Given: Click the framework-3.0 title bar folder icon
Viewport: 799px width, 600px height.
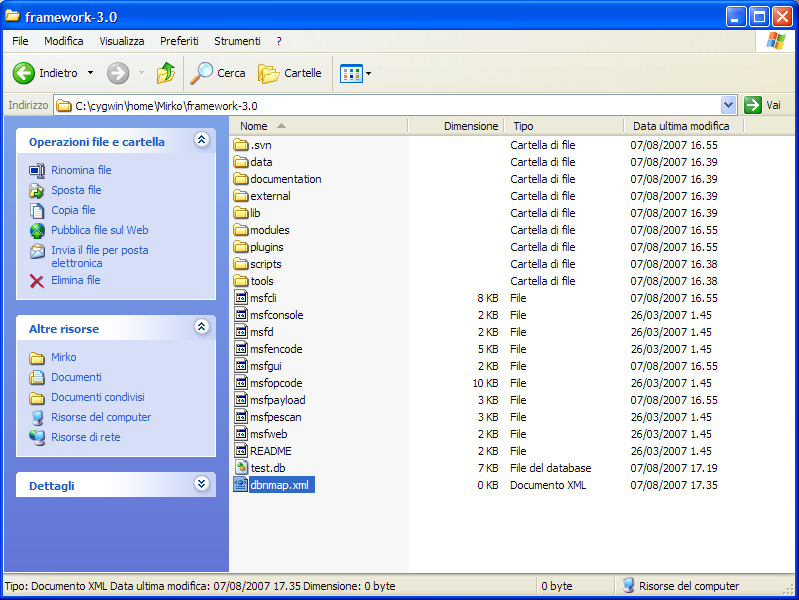Looking at the screenshot, I should point(13,16).
